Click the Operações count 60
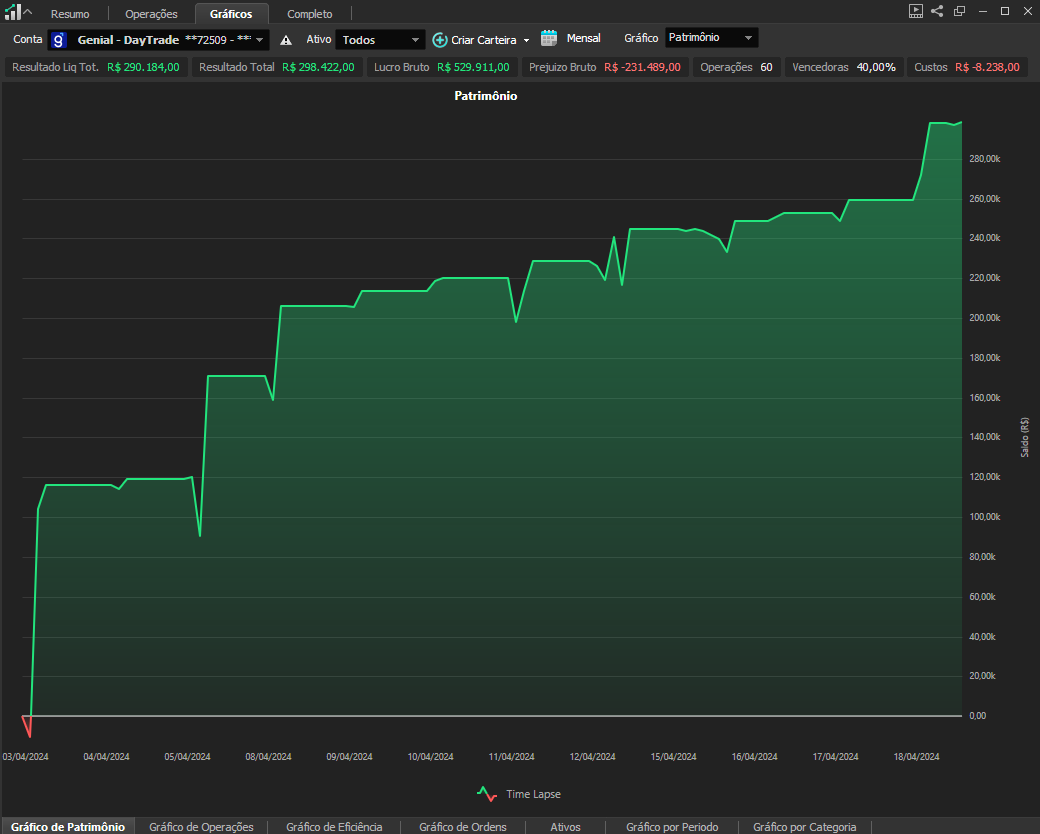 tap(766, 67)
